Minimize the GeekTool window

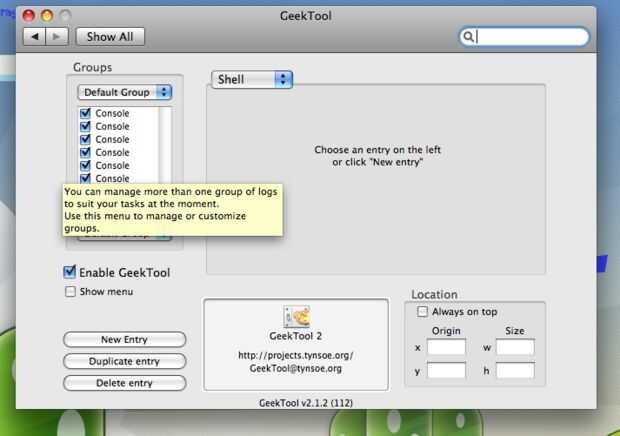(x=47, y=15)
